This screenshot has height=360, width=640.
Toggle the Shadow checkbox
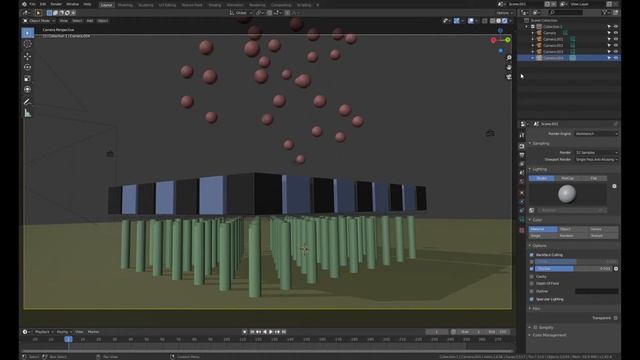coord(531,269)
